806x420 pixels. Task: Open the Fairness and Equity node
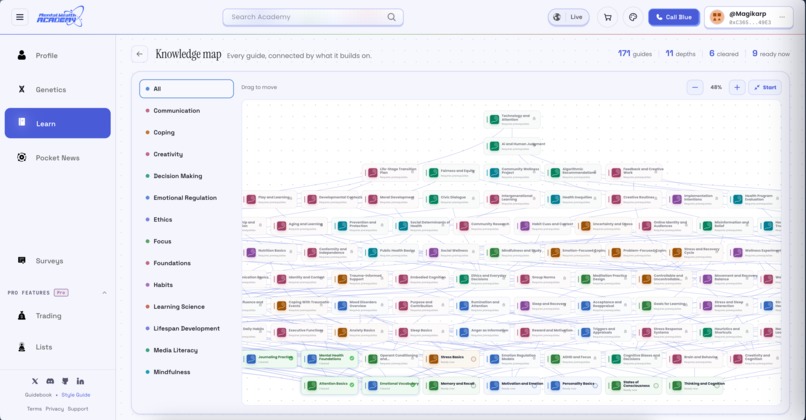click(452, 173)
